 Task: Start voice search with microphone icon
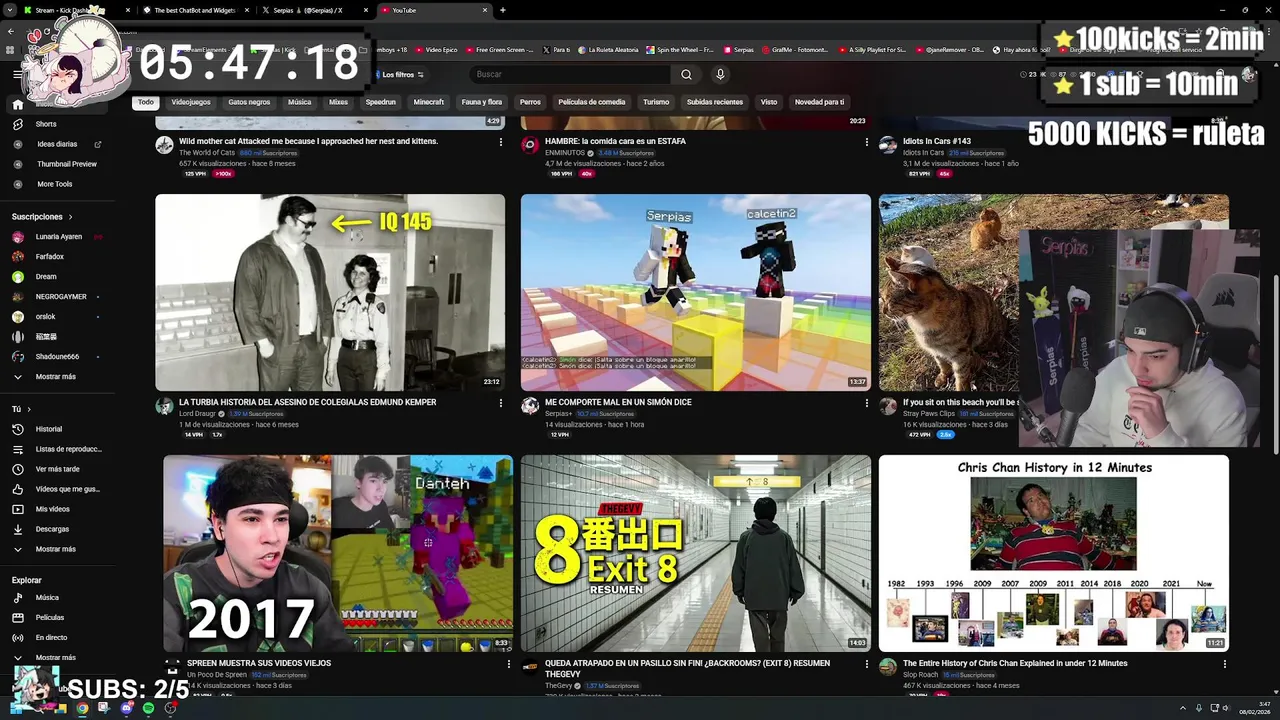click(720, 74)
